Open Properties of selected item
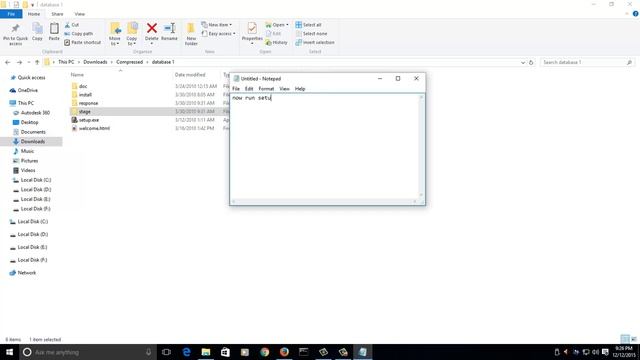The height and width of the screenshot is (360, 640). (x=252, y=33)
